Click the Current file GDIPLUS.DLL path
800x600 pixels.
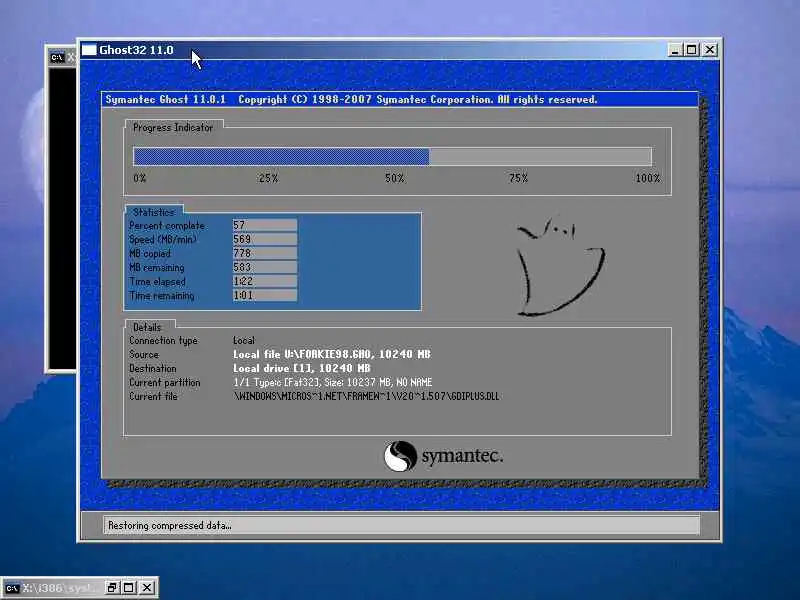click(366, 396)
